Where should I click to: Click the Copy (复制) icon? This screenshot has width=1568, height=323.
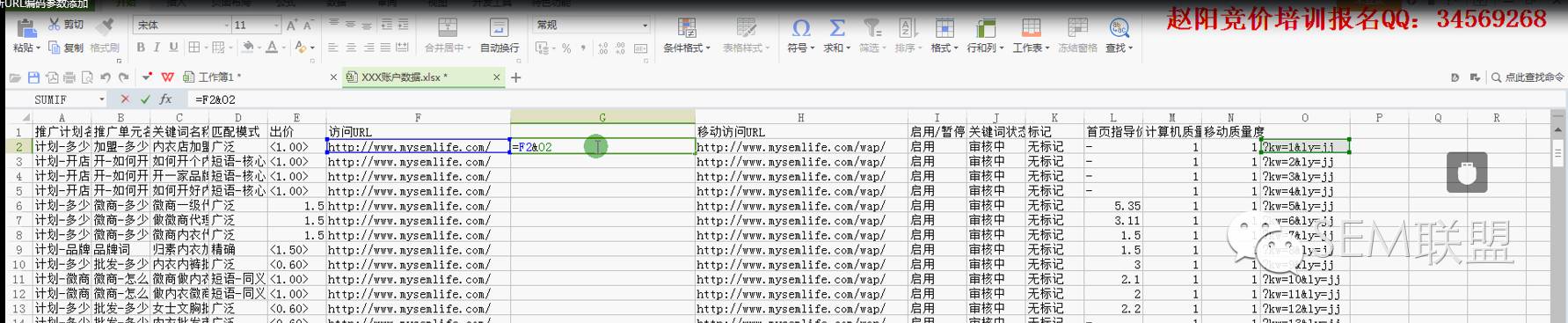(55, 48)
